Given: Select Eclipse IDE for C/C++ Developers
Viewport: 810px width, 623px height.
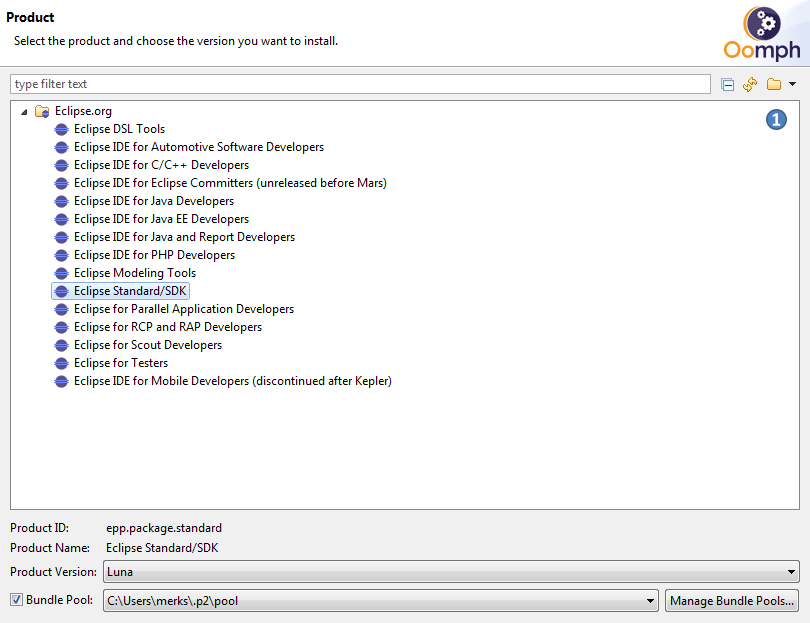Looking at the screenshot, I should pos(161,165).
